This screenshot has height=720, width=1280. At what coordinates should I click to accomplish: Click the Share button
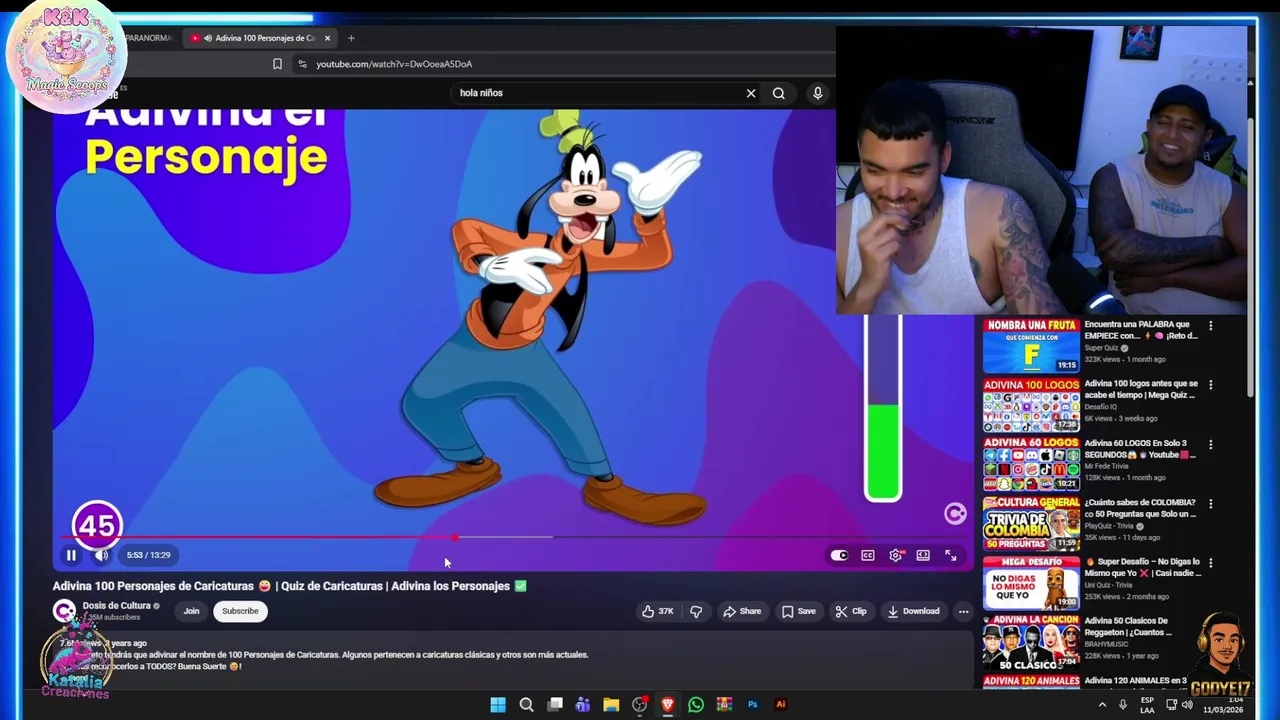click(x=742, y=611)
